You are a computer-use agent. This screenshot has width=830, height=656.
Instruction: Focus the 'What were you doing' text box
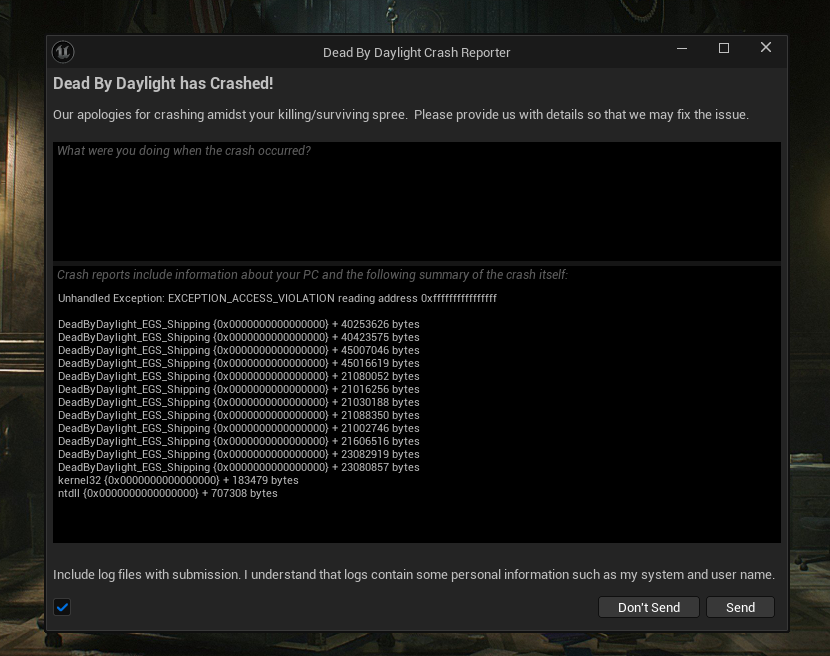pos(417,201)
